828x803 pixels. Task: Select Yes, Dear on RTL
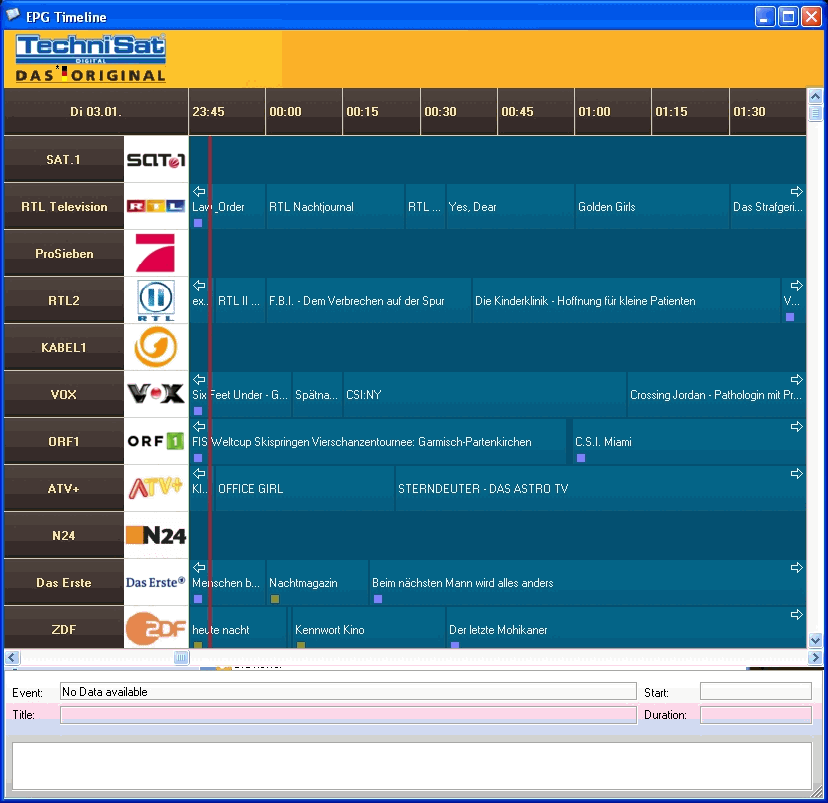[x=510, y=206]
